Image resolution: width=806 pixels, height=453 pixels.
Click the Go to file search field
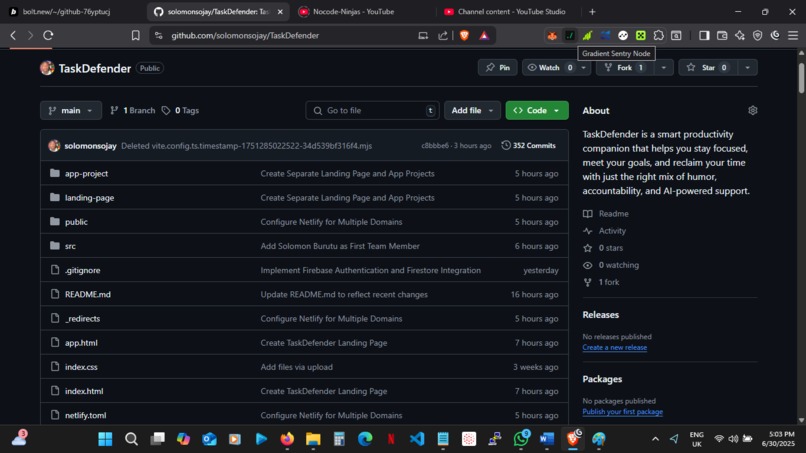pos(373,111)
